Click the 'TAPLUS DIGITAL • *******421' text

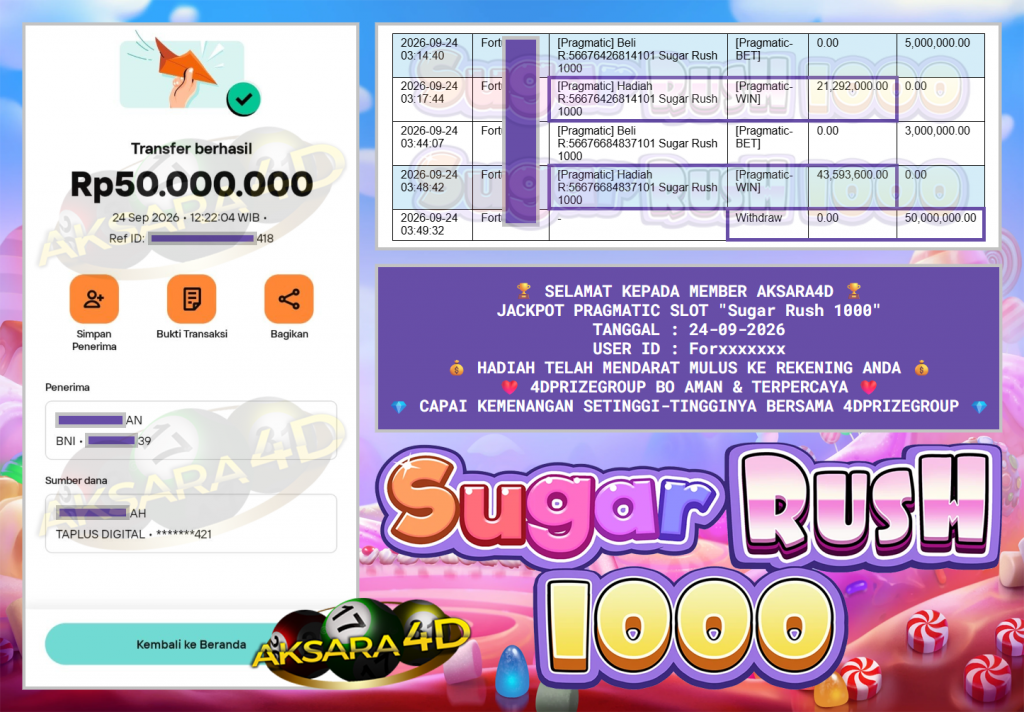click(x=134, y=534)
